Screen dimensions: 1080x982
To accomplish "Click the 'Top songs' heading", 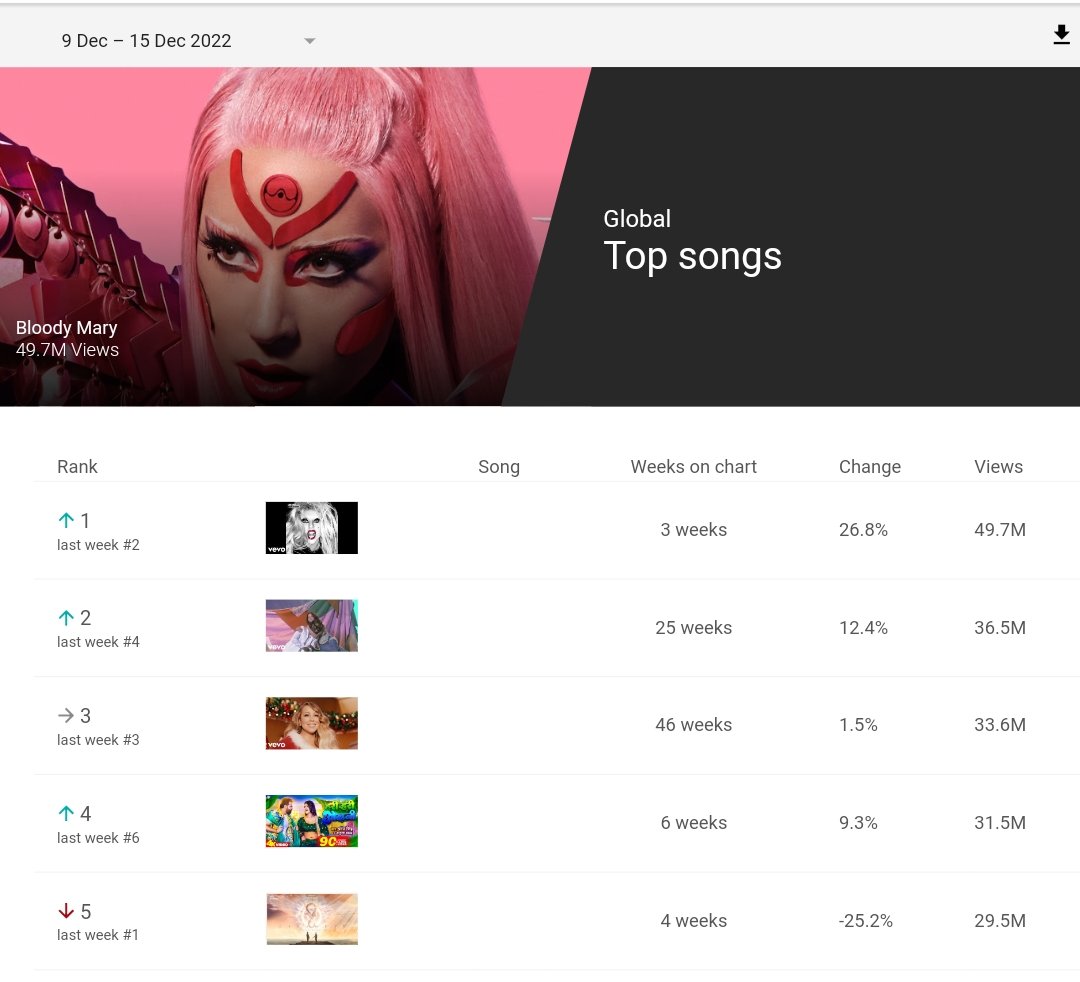I will 692,256.
